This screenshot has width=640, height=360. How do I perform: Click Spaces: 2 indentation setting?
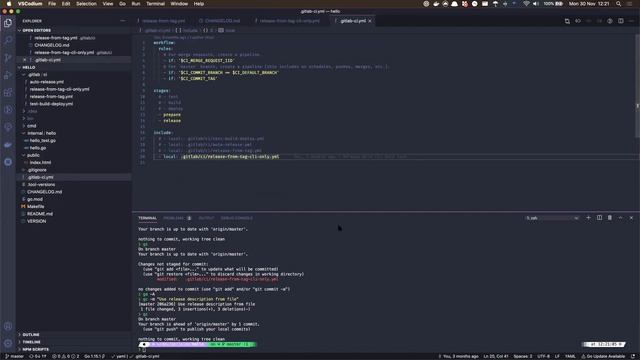tap(522, 356)
